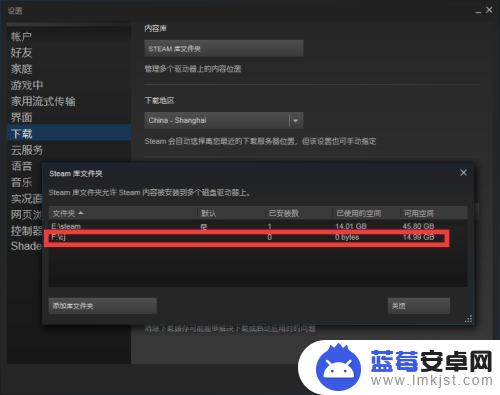Select China - Shanghai region combo box
Screen dimensions: 500x395
click(224, 120)
